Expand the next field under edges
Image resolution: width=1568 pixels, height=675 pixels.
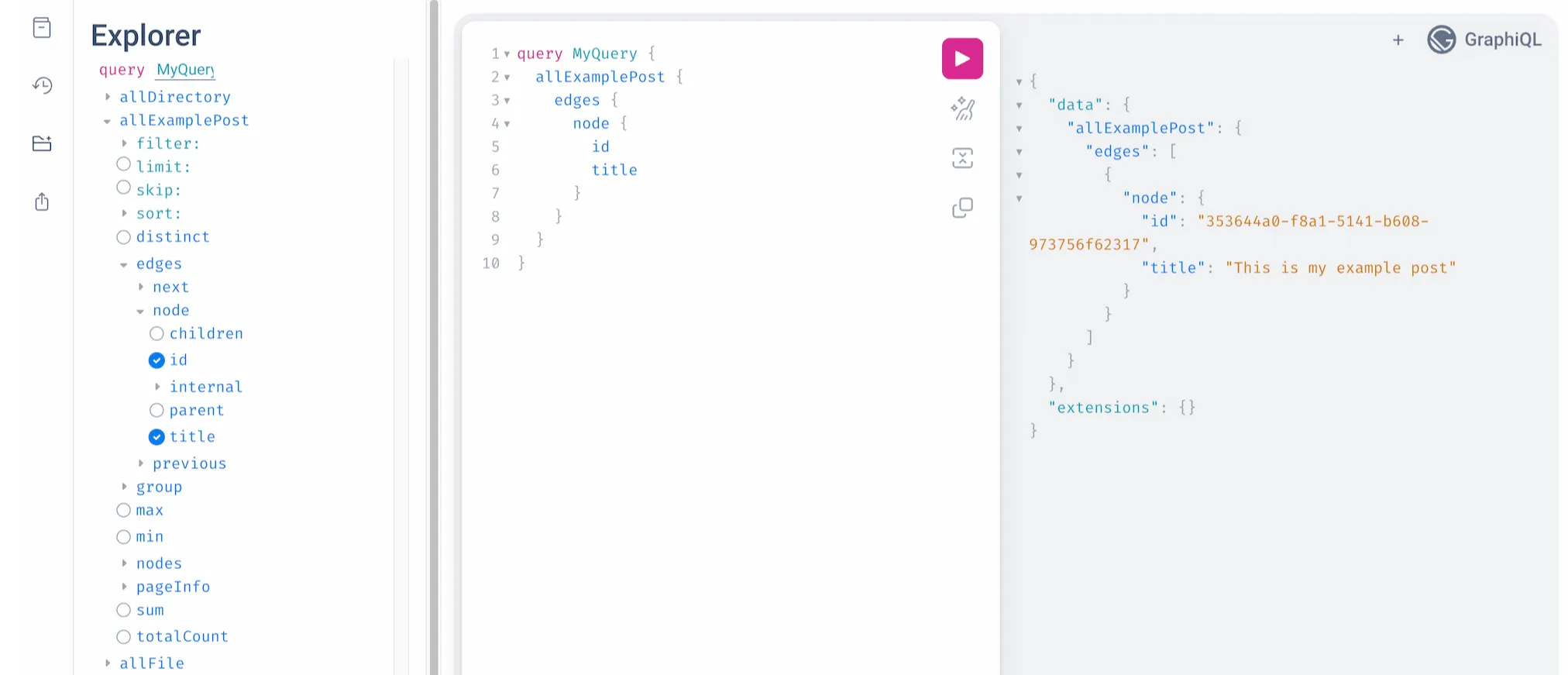pyautogui.click(x=141, y=287)
